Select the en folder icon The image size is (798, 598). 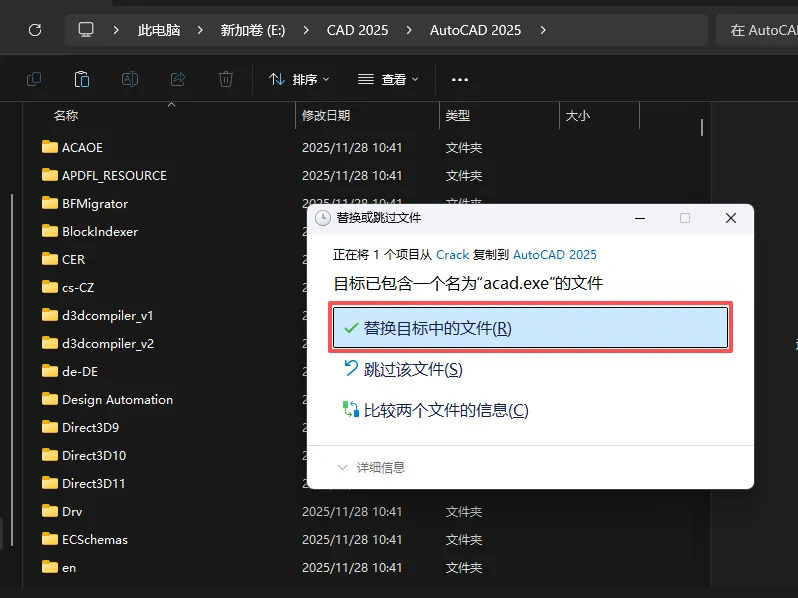pyautogui.click(x=49, y=567)
